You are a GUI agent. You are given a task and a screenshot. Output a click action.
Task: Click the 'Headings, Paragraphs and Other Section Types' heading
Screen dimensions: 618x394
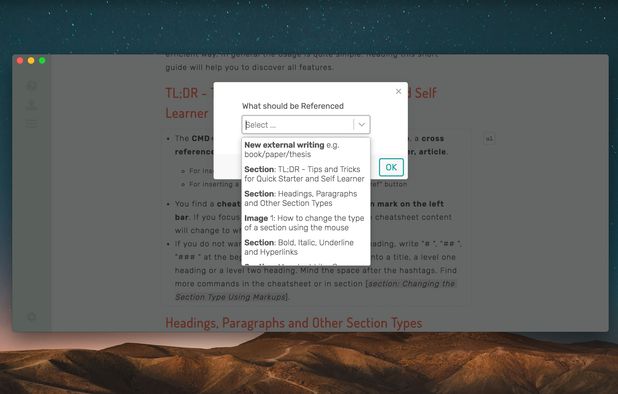coord(294,323)
